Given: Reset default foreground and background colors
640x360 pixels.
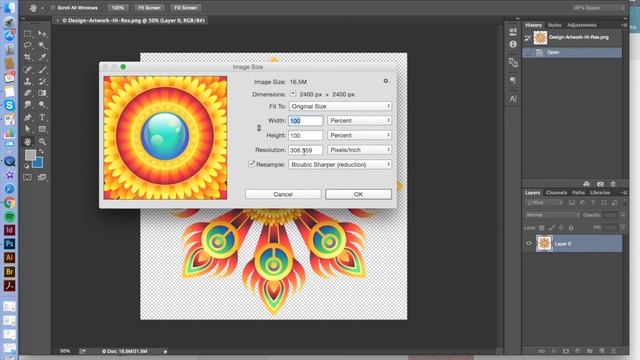Looking at the screenshot, I should [27, 166].
